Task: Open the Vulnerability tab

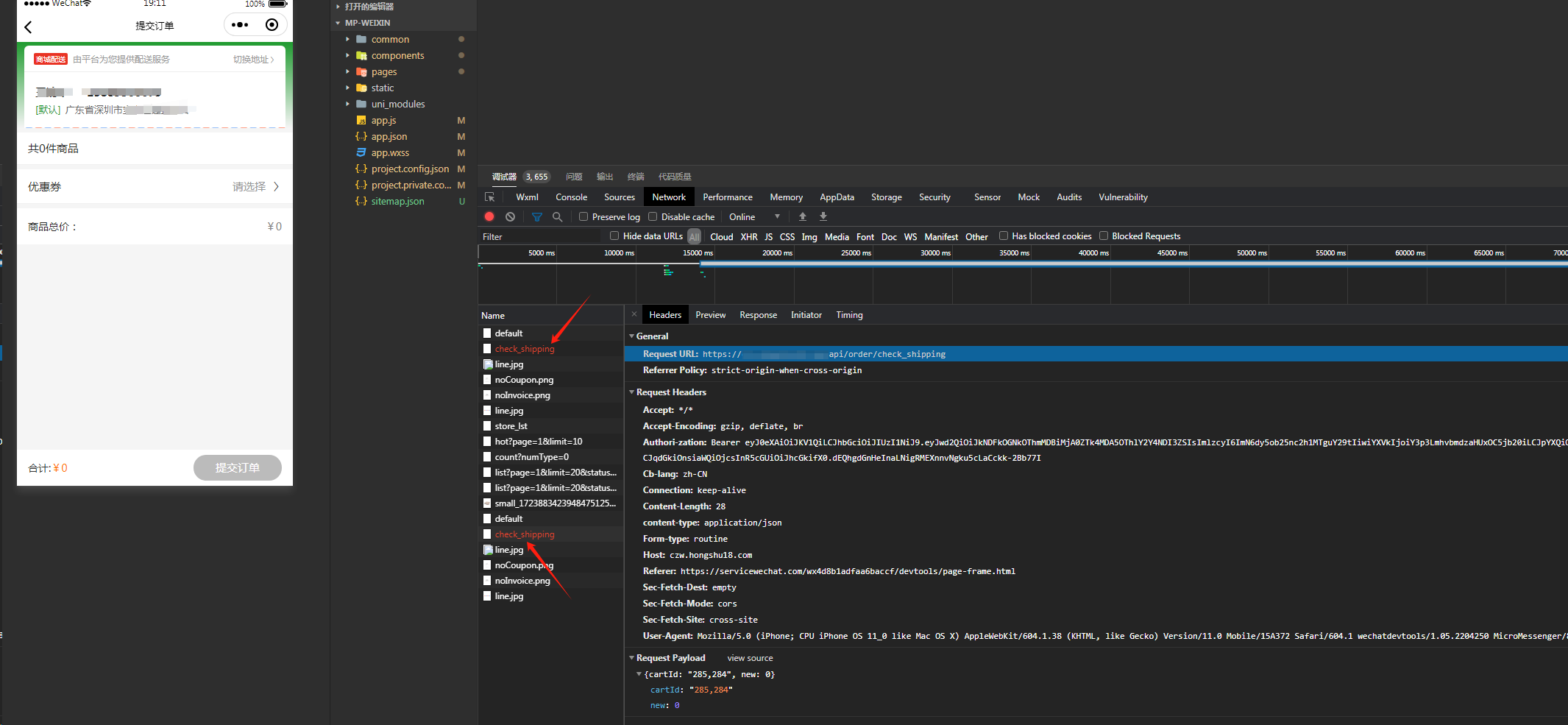Action: click(1123, 197)
